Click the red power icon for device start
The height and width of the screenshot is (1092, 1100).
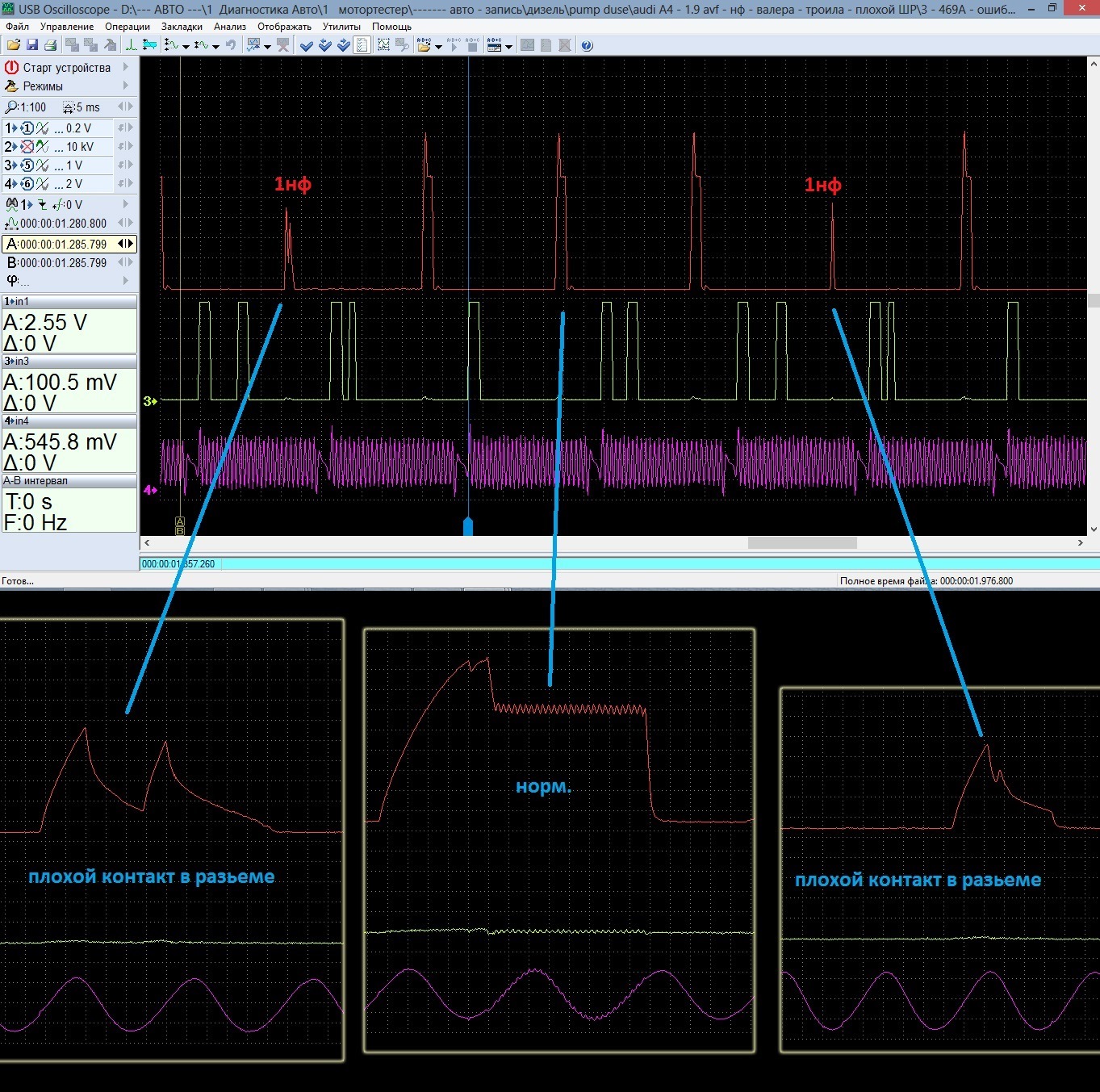pyautogui.click(x=11, y=68)
